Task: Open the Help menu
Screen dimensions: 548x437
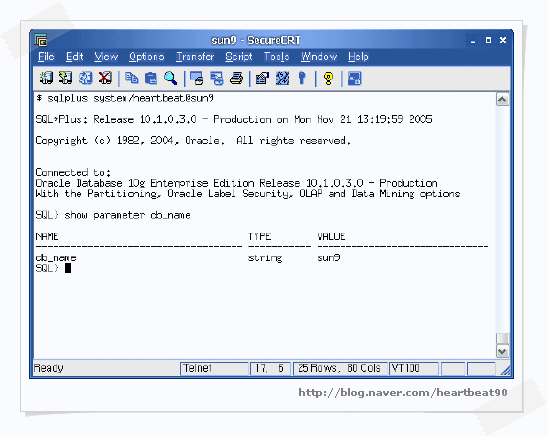Action: coord(358,57)
